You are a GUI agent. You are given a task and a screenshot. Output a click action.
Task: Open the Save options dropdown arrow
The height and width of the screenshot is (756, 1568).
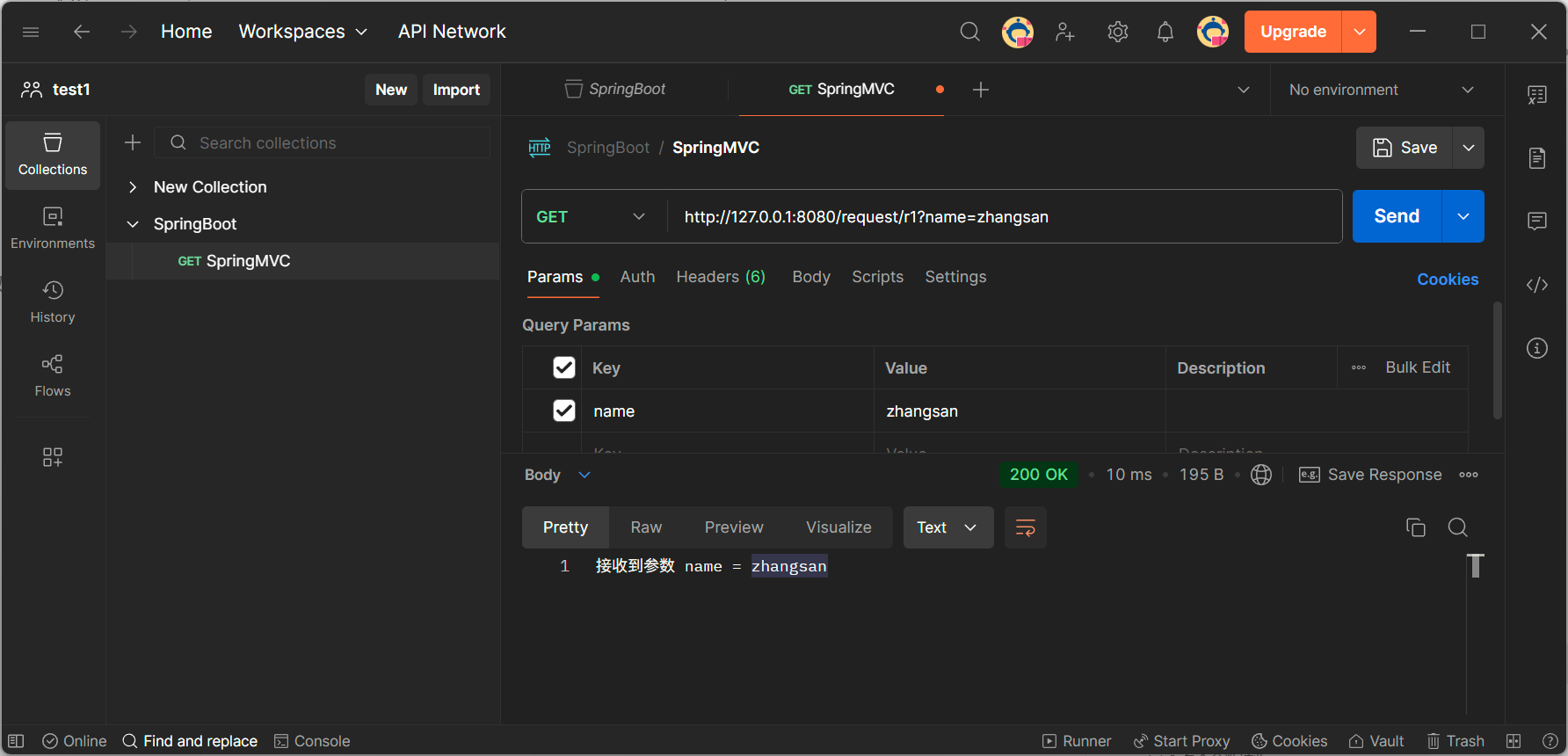point(1469,148)
